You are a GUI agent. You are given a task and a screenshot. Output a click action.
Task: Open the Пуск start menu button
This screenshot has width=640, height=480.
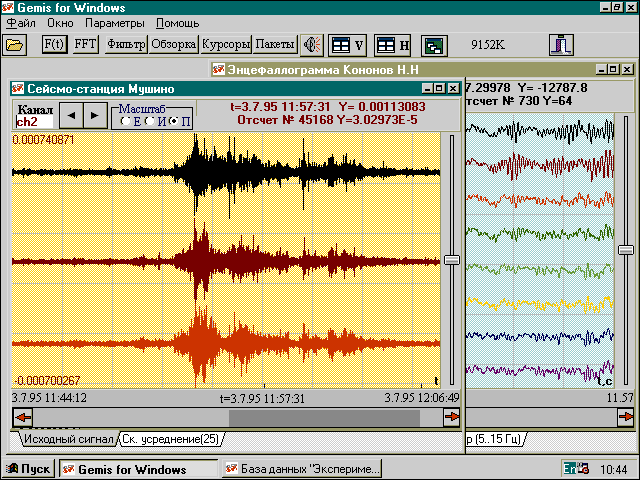pos(29,469)
